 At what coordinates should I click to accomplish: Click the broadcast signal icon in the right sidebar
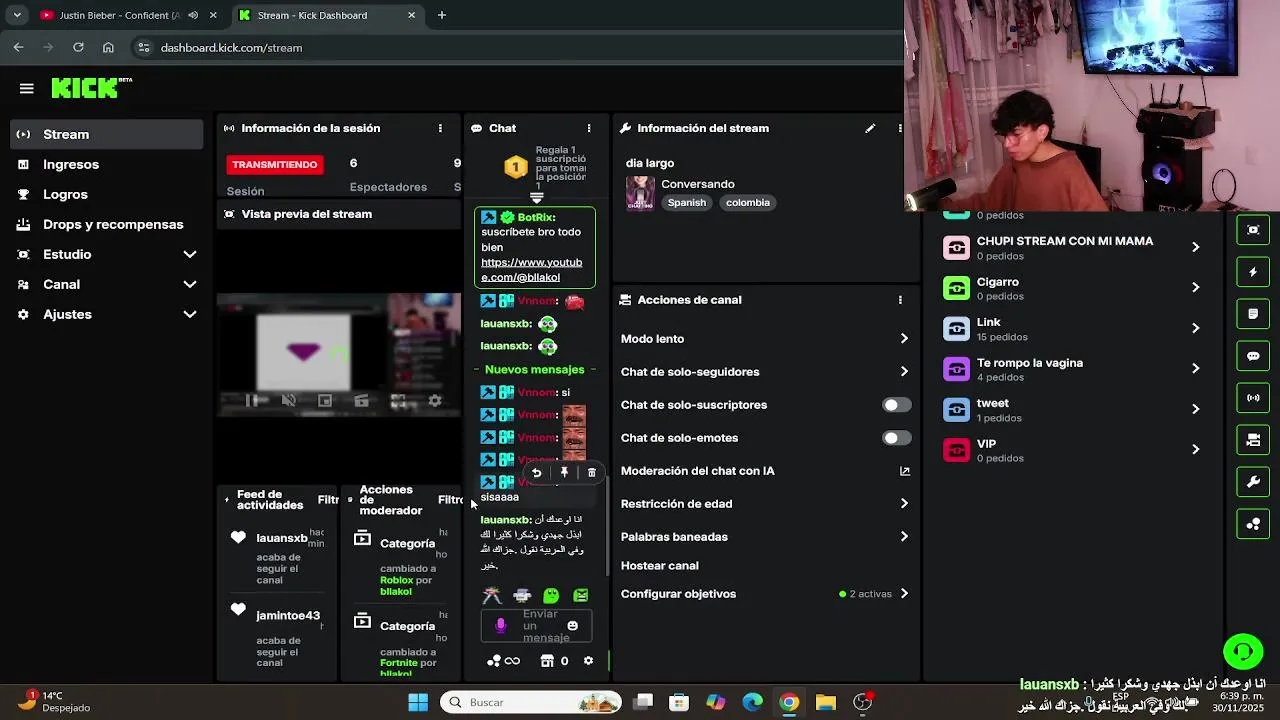coord(1253,398)
